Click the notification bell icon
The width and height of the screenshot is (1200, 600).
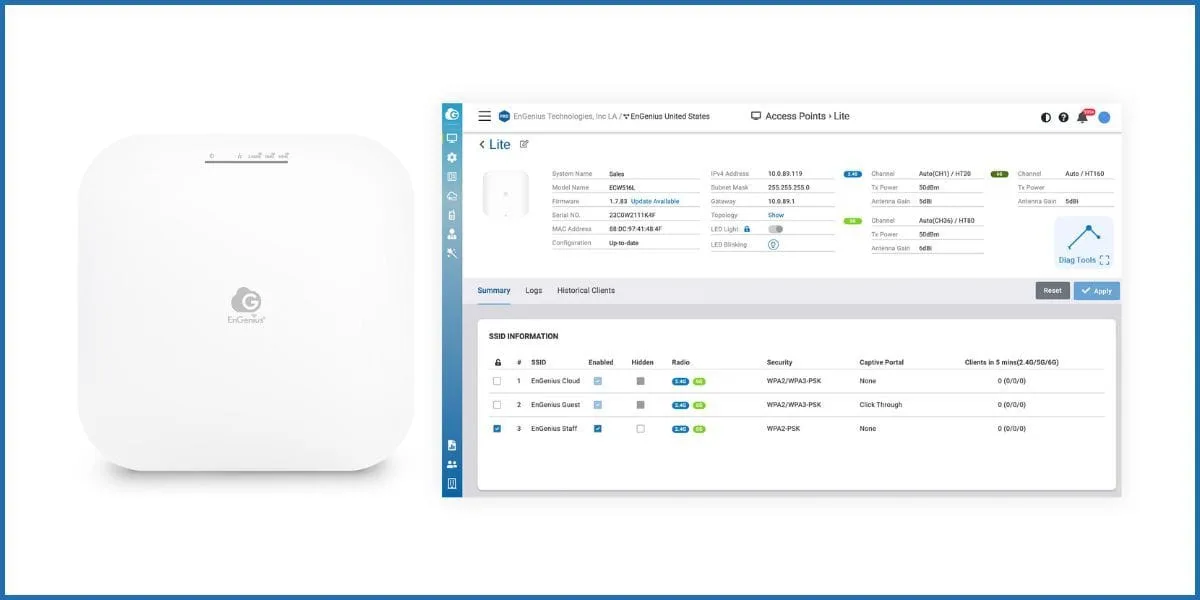1083,116
